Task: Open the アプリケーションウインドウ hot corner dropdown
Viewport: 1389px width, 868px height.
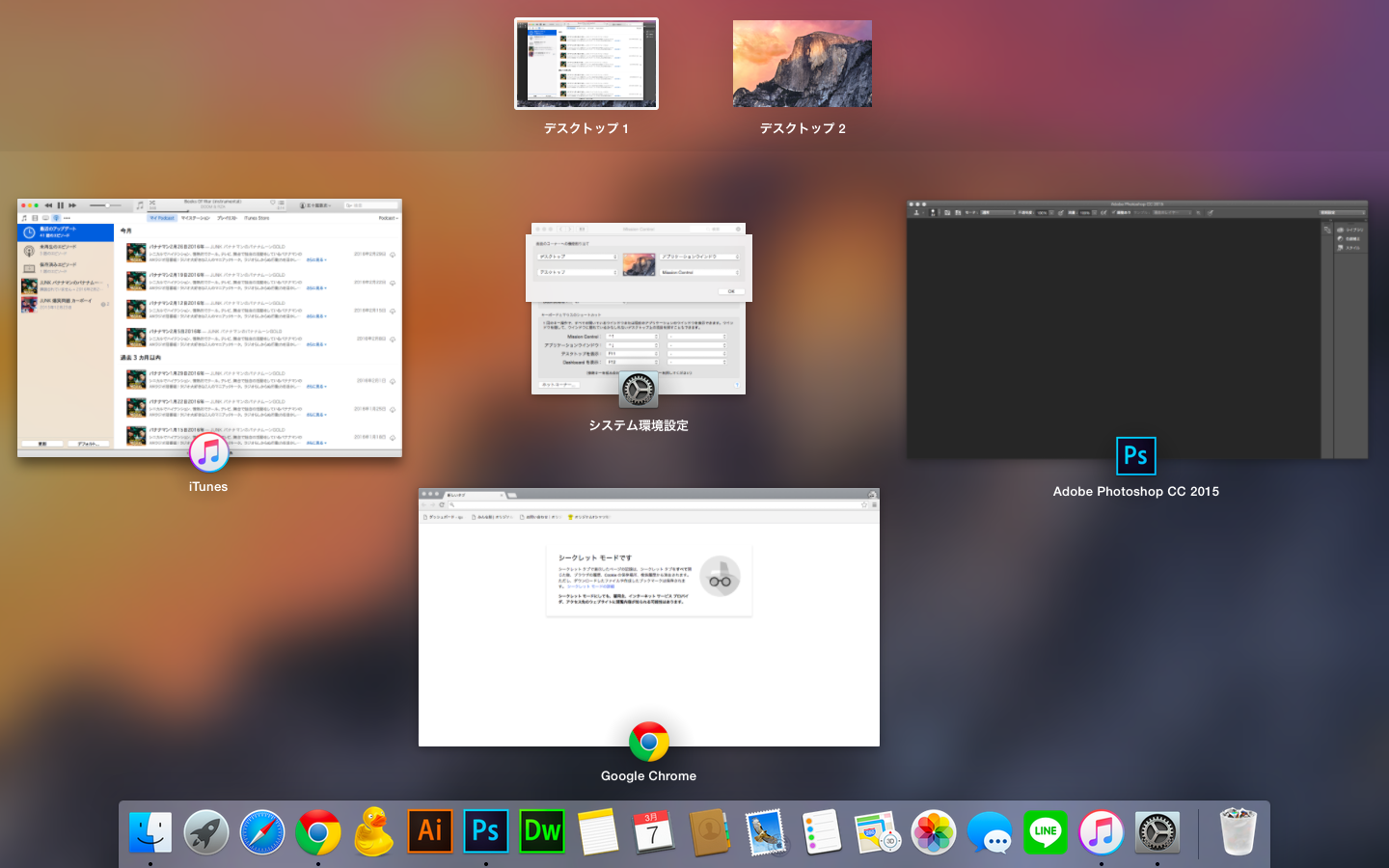Action: click(x=699, y=257)
